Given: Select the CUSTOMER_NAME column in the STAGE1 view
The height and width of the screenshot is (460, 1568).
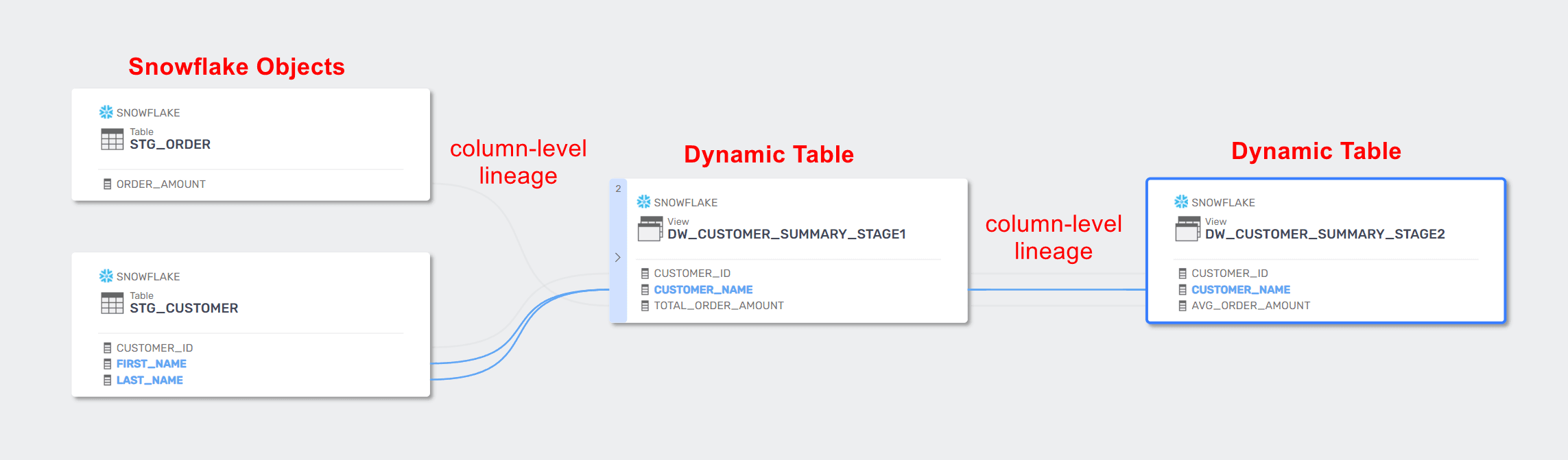Looking at the screenshot, I should 703,290.
